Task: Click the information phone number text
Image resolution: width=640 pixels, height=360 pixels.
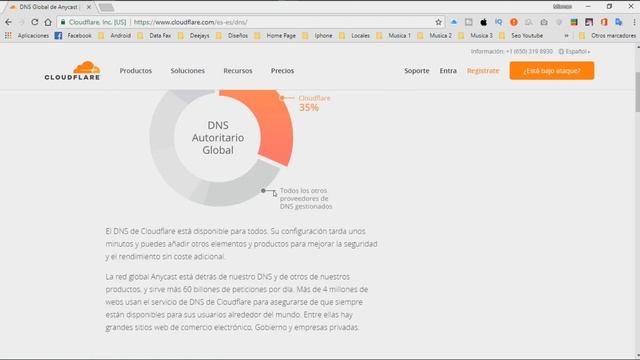Action: click(511, 51)
